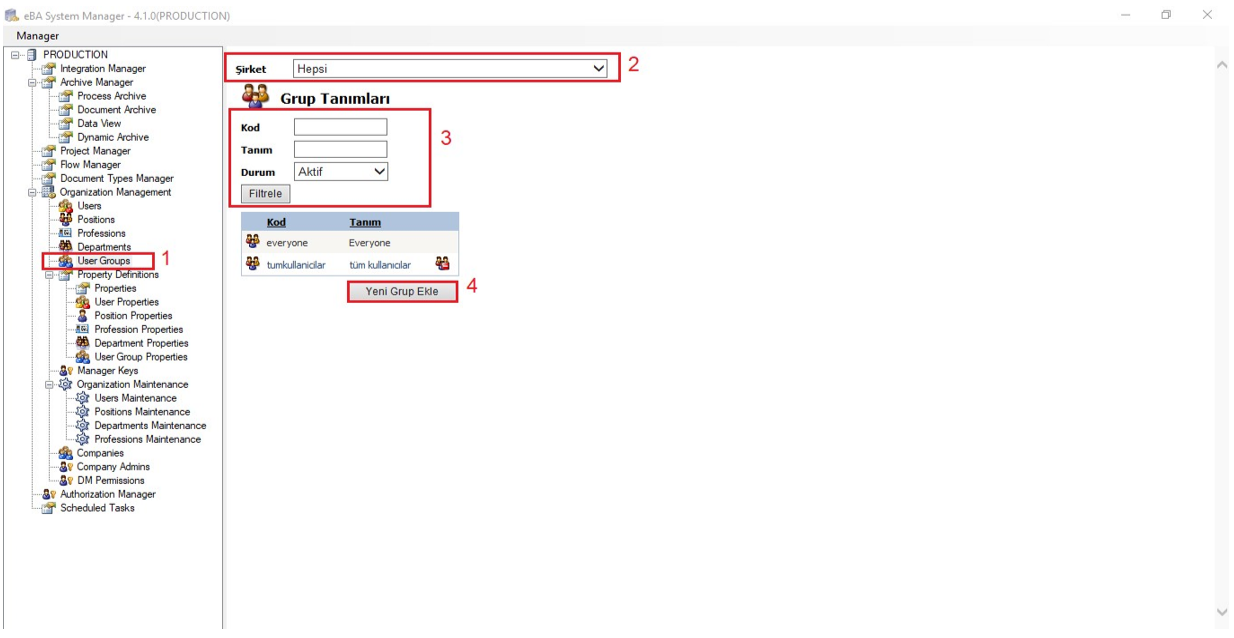Open the Durum status dropdown

click(341, 172)
